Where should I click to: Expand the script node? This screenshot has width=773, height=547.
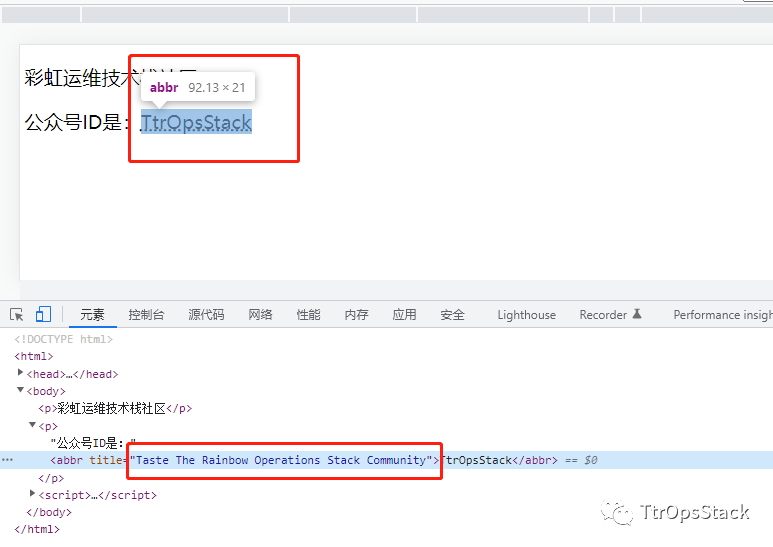(32, 493)
